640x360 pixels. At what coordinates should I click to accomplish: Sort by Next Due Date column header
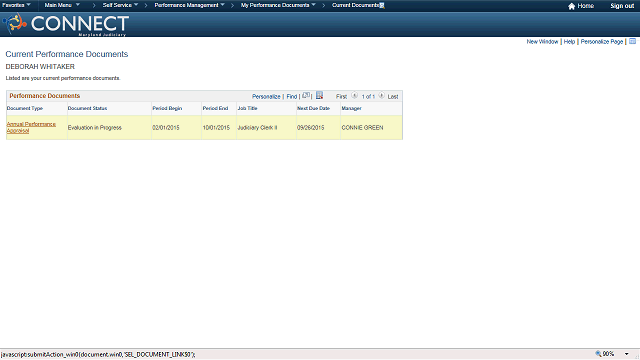pos(313,109)
